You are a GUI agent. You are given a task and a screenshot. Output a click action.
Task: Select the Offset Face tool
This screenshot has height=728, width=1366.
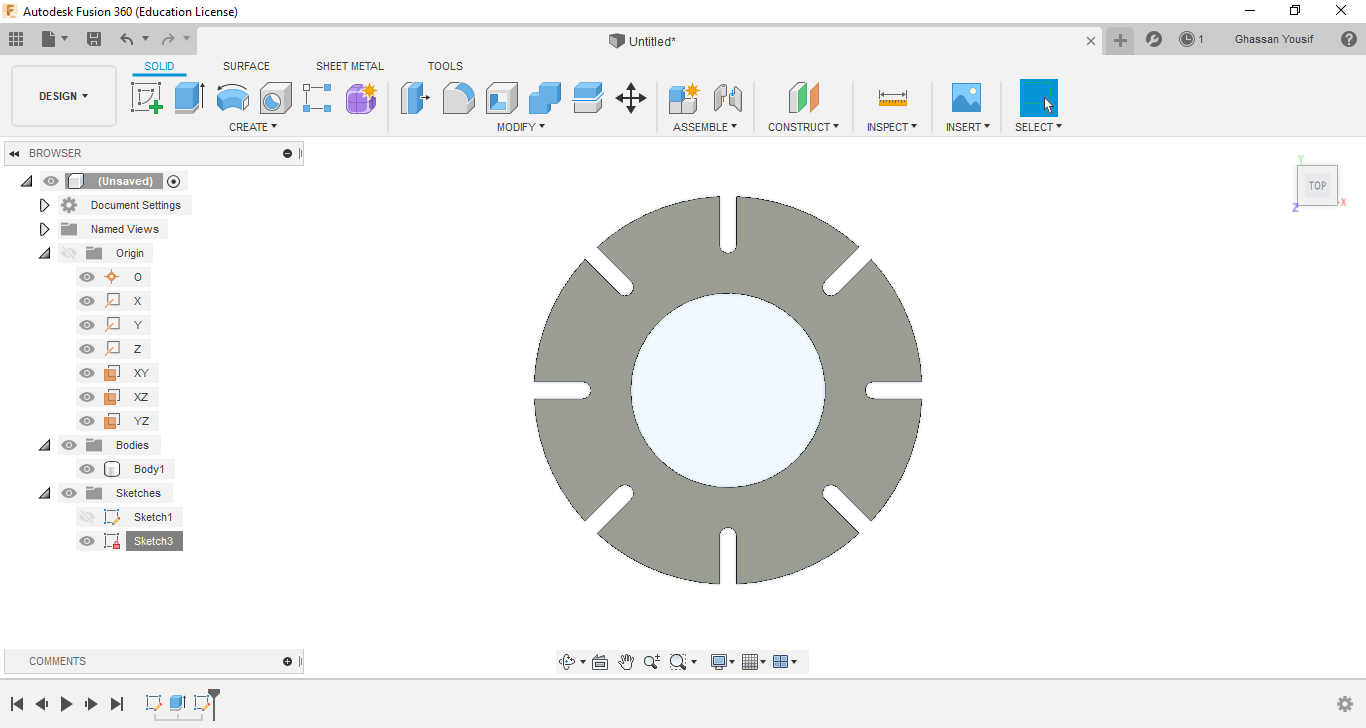click(588, 98)
